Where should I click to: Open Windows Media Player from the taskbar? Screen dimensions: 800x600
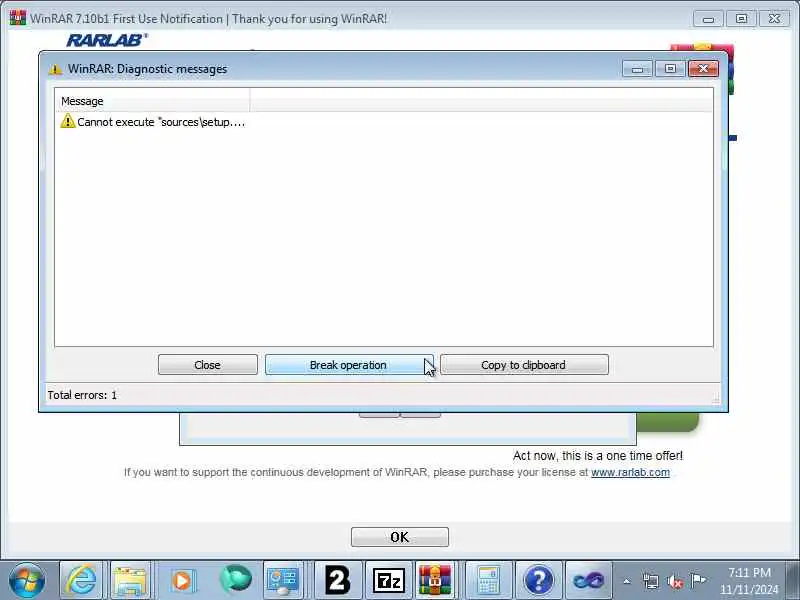point(182,581)
